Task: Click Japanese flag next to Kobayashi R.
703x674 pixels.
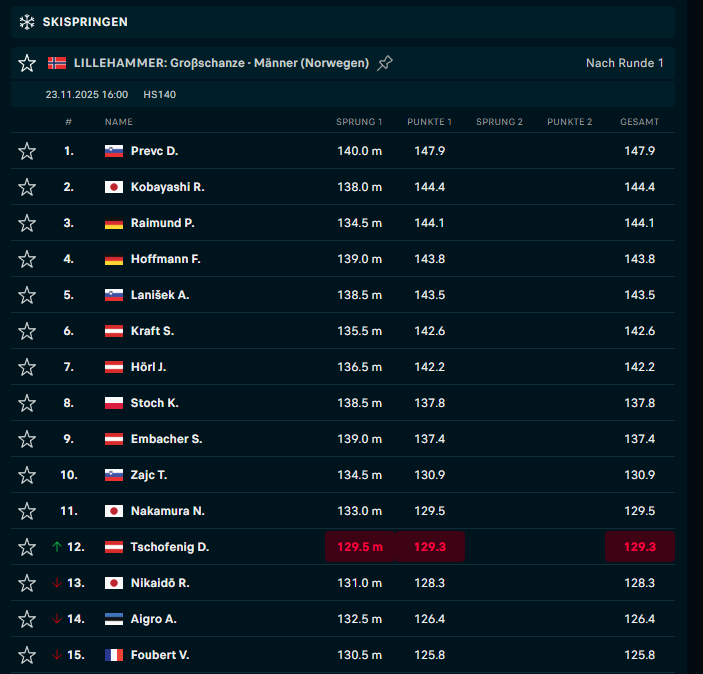Action: pos(114,187)
